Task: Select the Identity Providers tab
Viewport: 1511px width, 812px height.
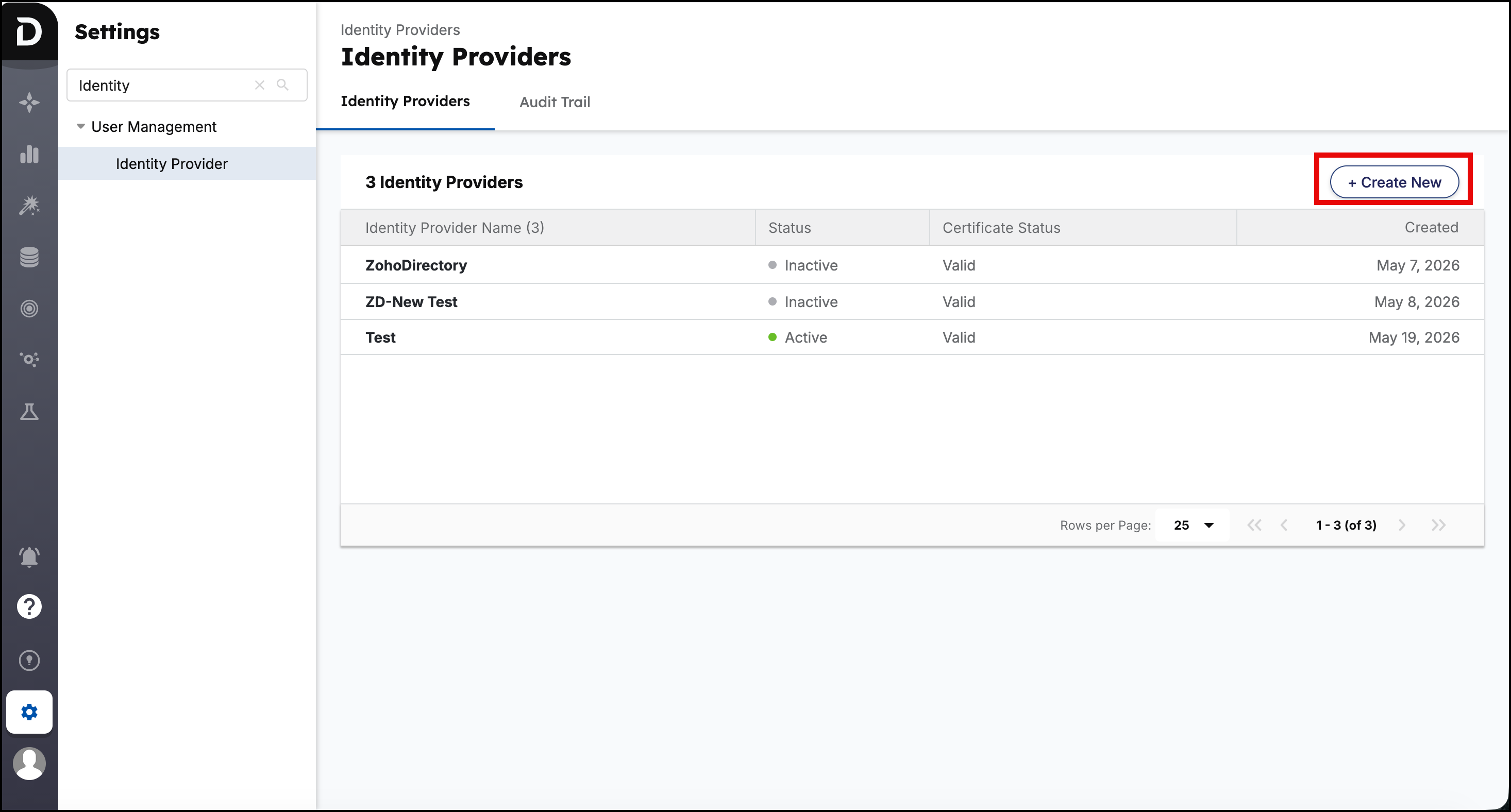Action: point(405,102)
